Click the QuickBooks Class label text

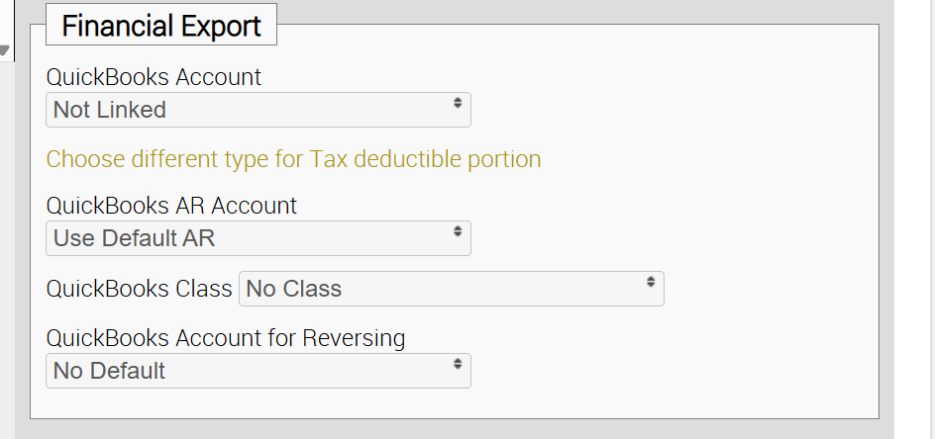[138, 289]
